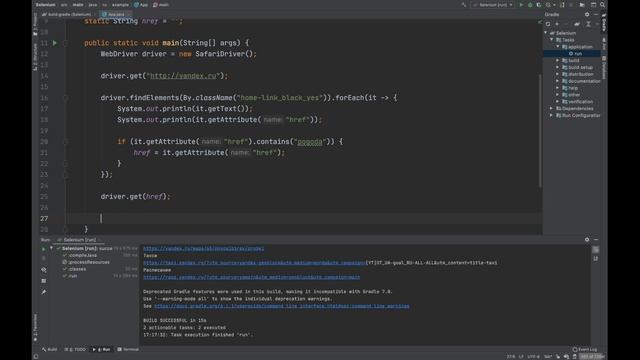Viewport: 640px width, 360px height.
Task: Hide the Run panel with minimize icon
Action: click(596, 240)
